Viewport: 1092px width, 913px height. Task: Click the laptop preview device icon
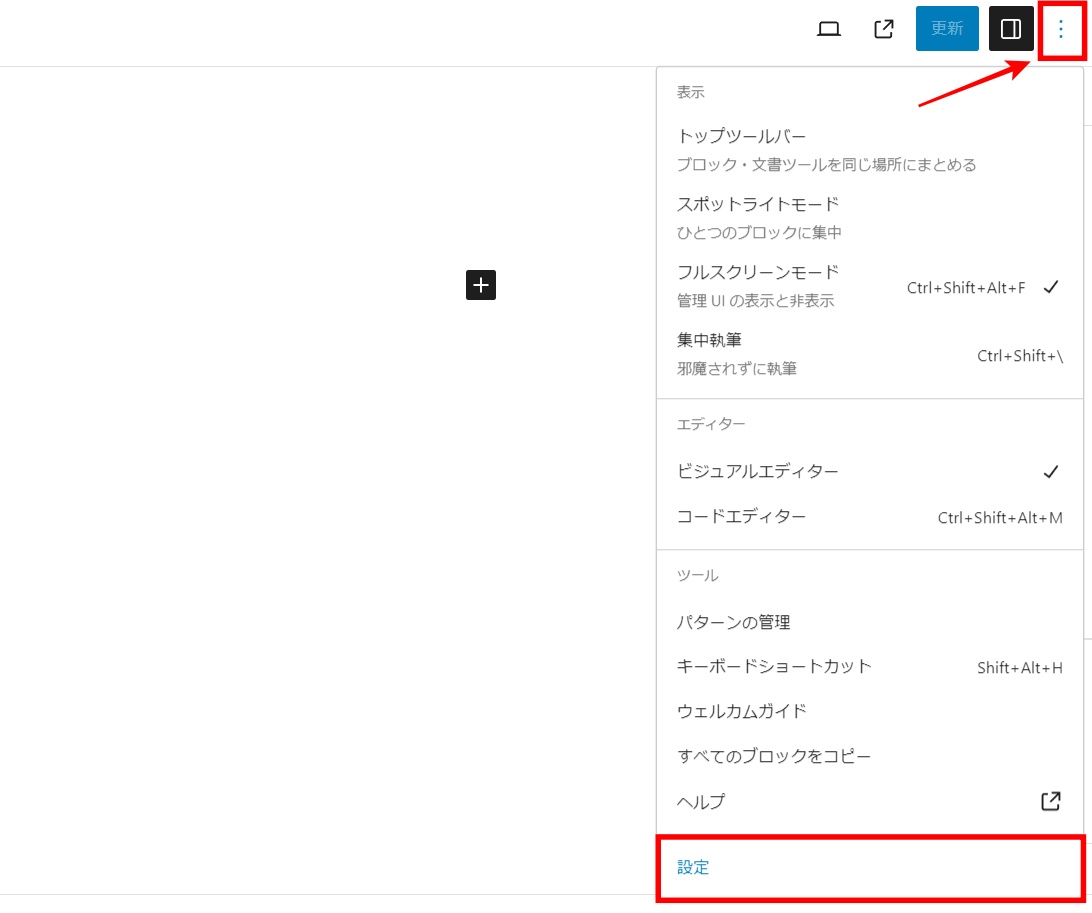[828, 29]
